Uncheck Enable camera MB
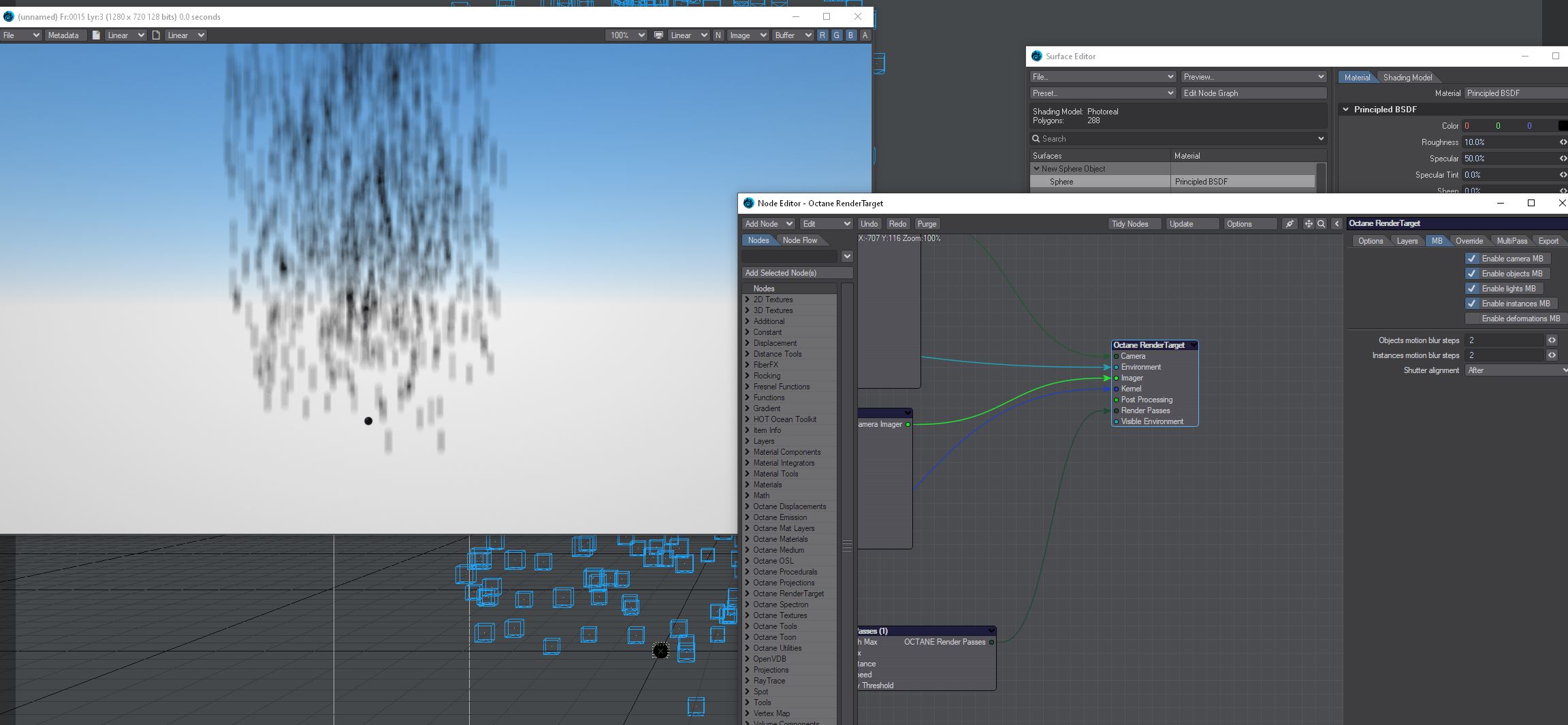 click(1472, 259)
